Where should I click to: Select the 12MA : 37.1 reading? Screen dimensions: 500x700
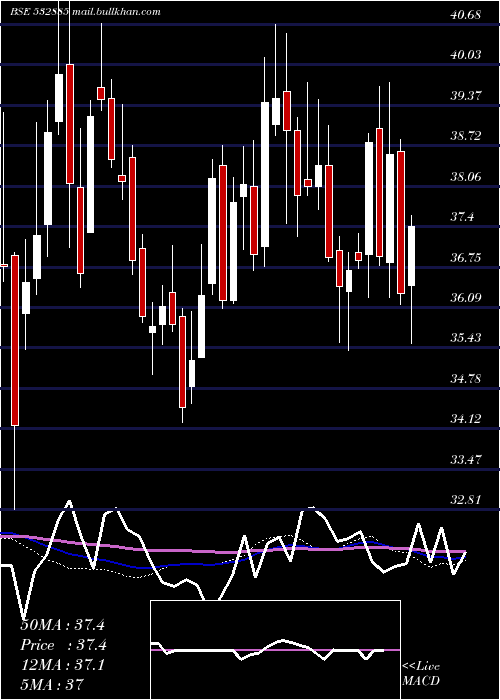[62, 665]
